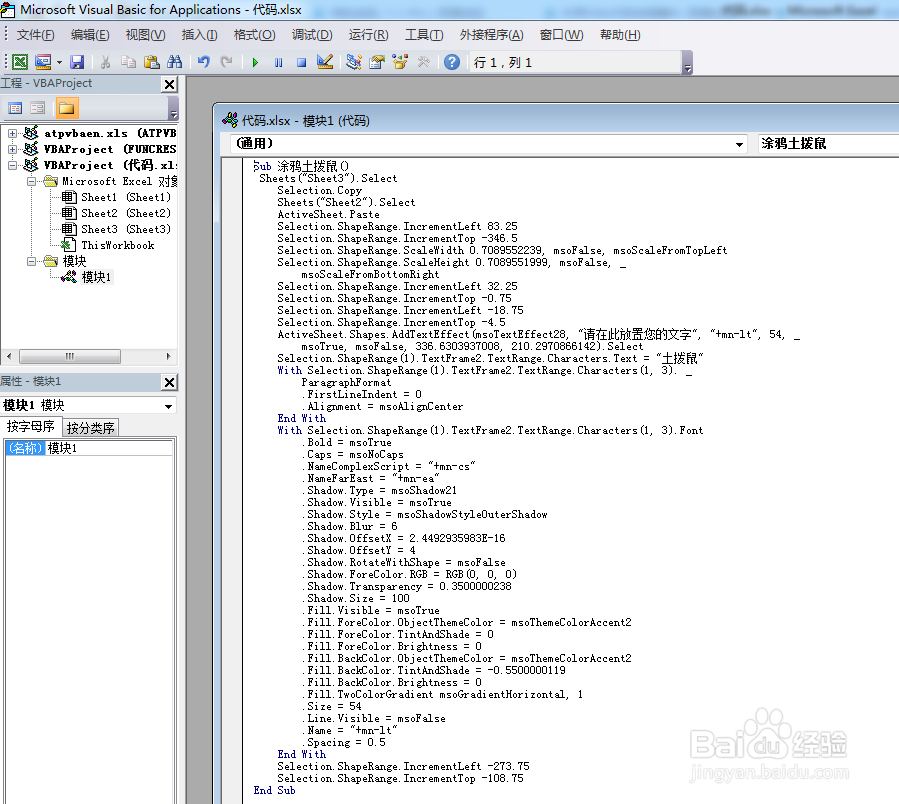
Task: Switch to 按分类序 tab
Action: pyautogui.click(x=90, y=428)
